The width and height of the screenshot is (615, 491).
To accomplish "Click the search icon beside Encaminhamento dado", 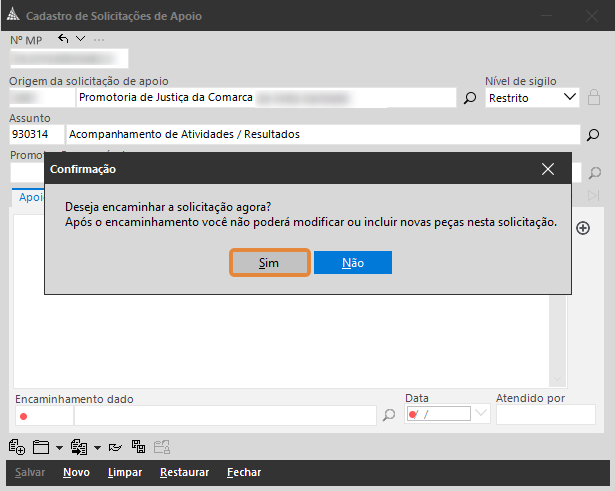I will [390, 415].
